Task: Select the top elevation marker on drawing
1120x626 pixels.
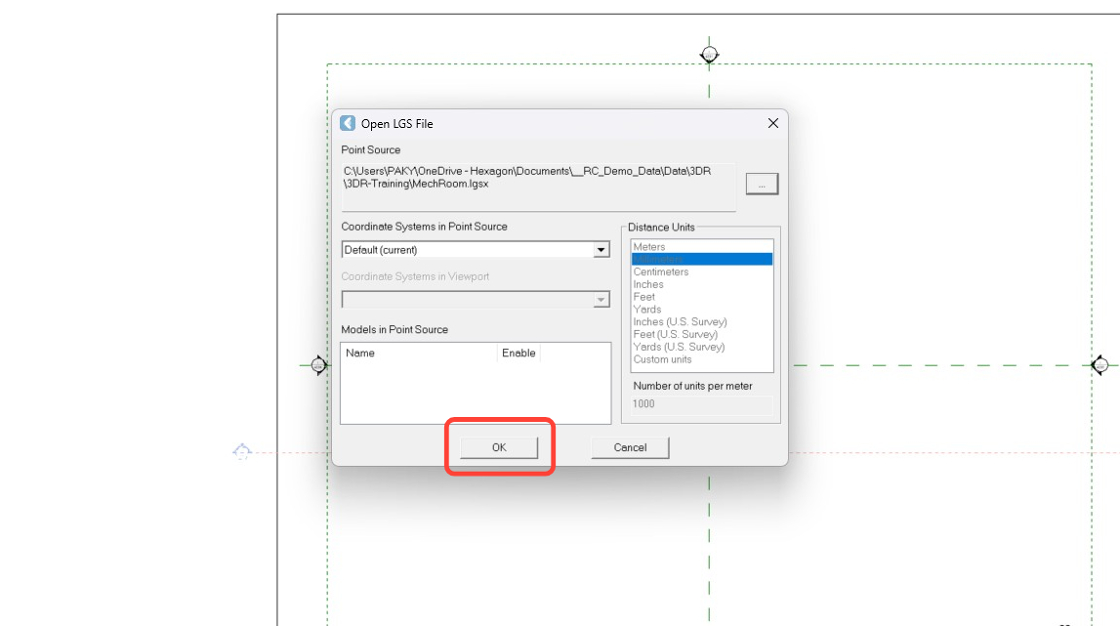Action: 709,54
